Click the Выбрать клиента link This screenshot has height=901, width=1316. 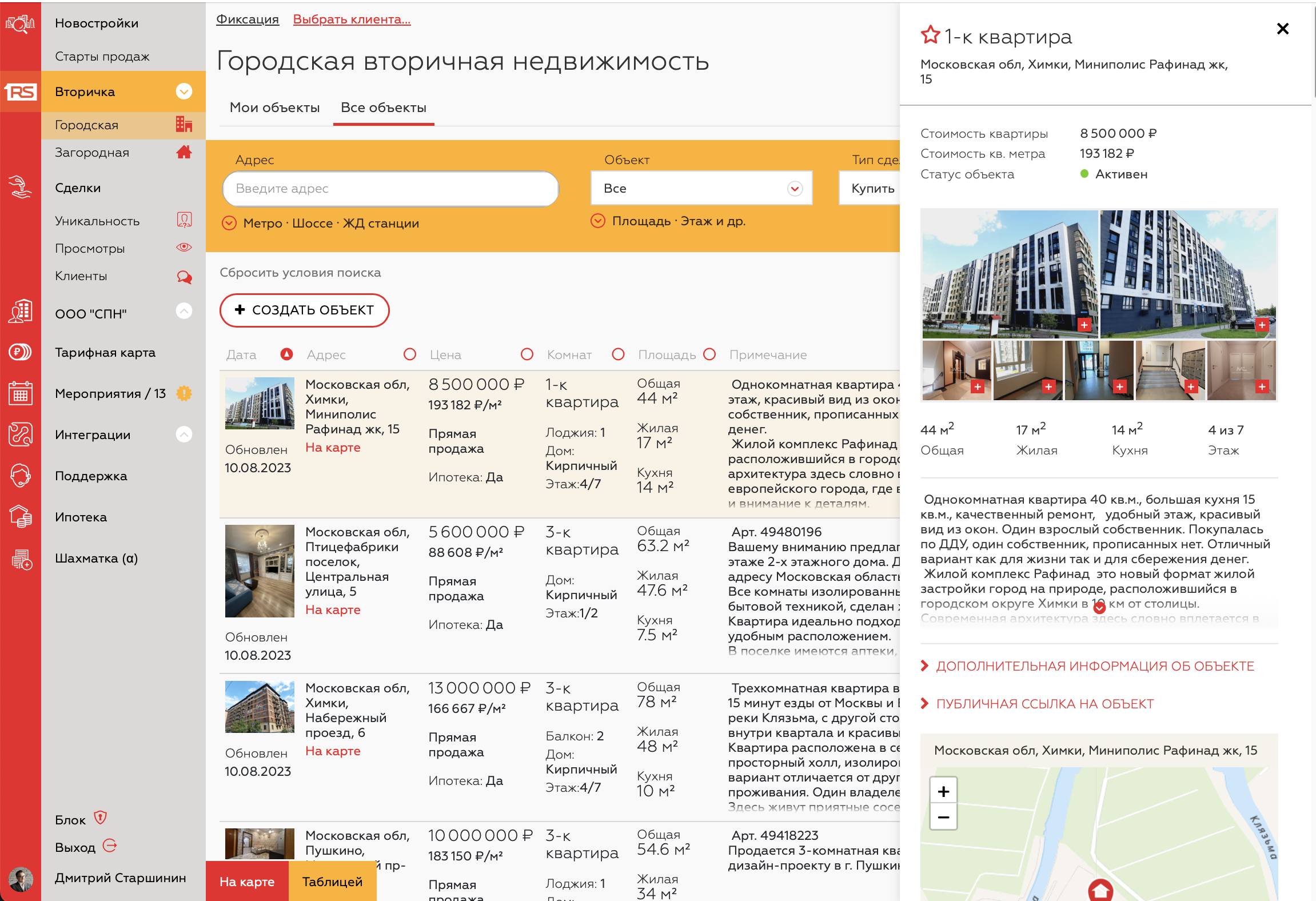pos(352,19)
